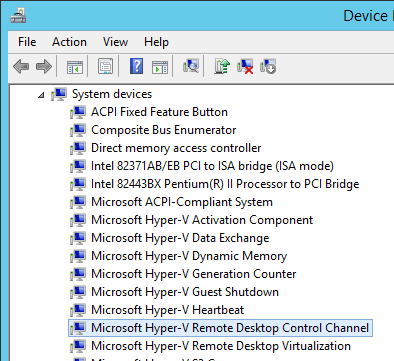
Task: Select Microsoft Hyper-V Guest Shutdown
Action: 185,292
